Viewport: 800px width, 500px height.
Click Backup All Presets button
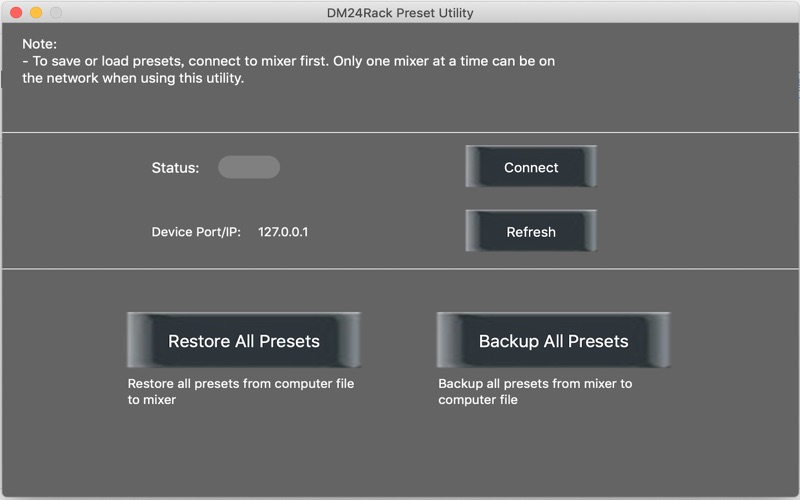553,340
